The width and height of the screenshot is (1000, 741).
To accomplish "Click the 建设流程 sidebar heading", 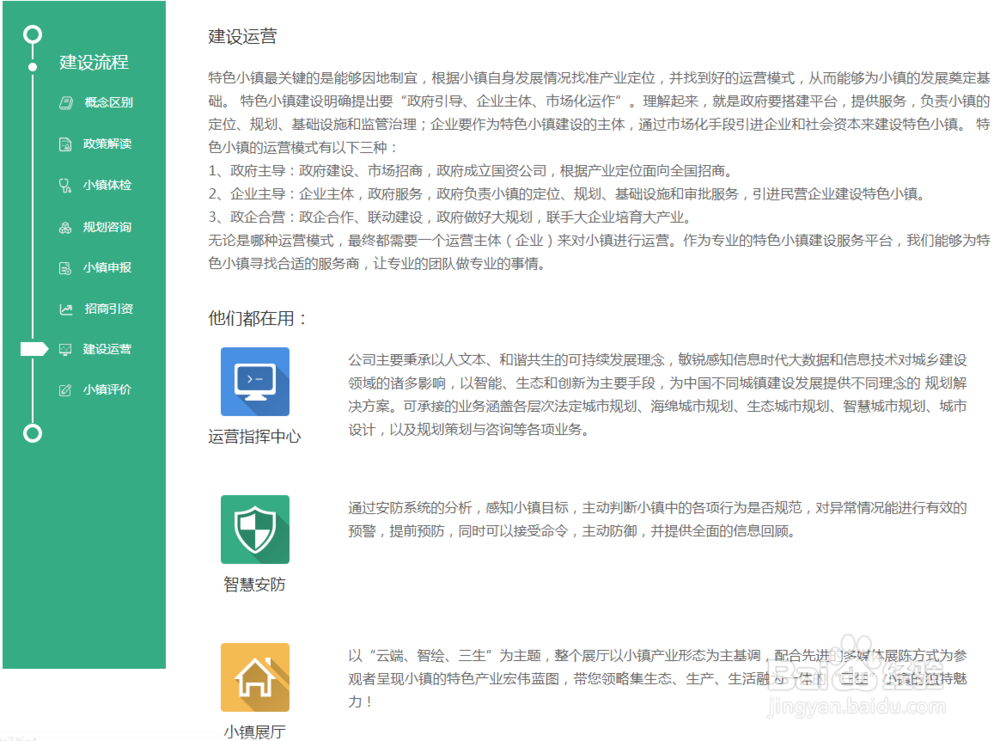I will click(94, 62).
